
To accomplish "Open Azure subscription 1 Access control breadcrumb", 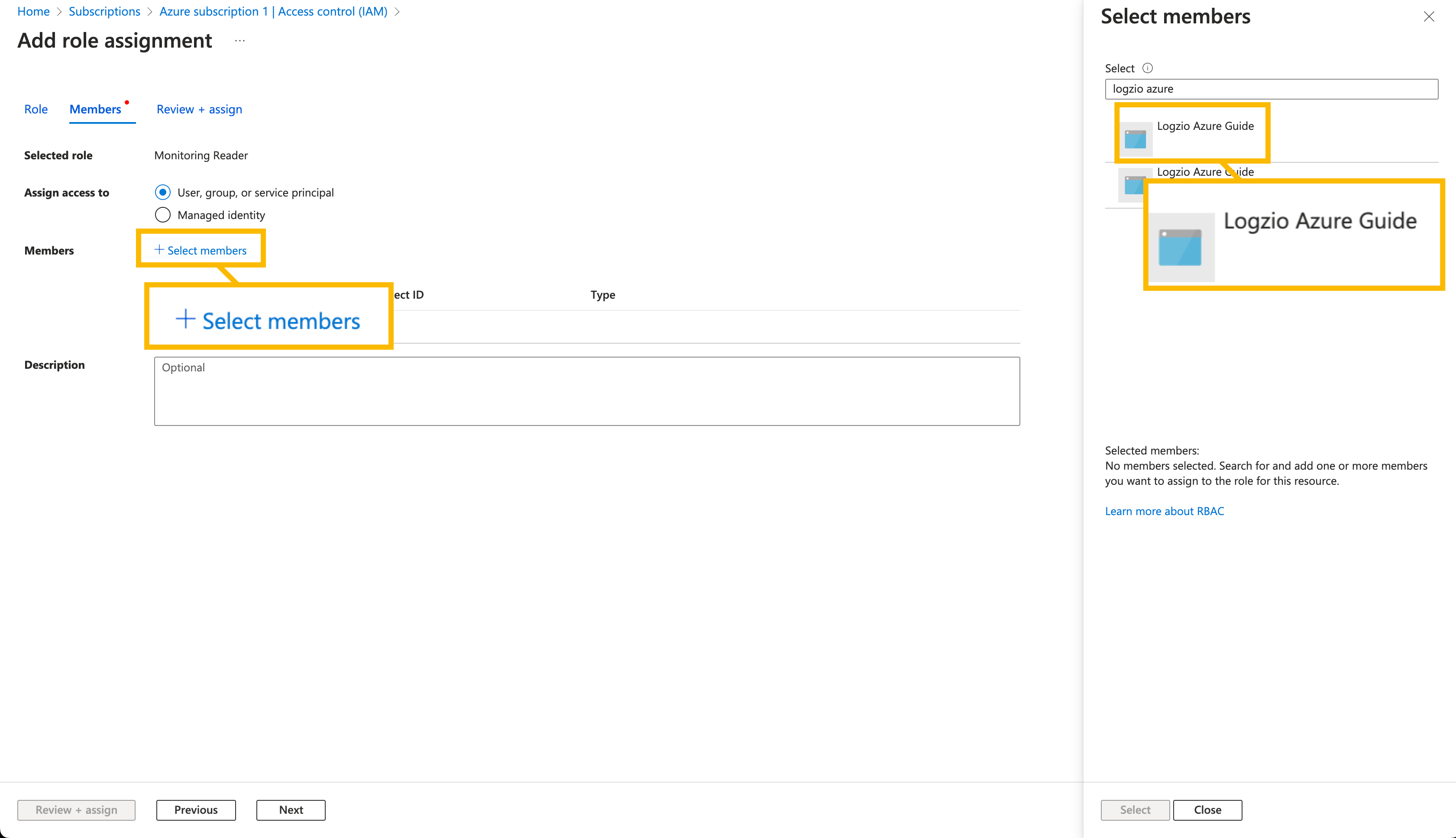I will point(273,12).
